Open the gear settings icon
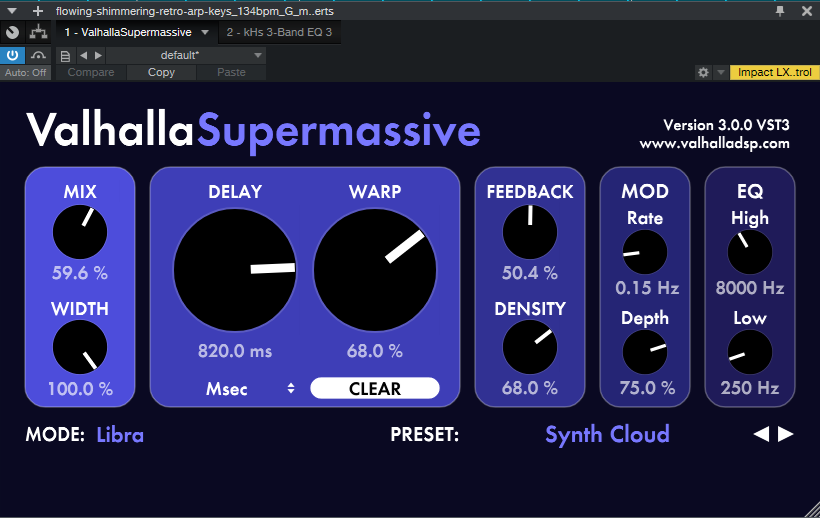The height and width of the screenshot is (518, 820). [x=703, y=73]
